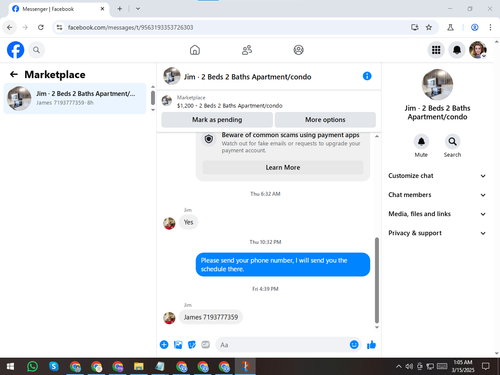Choose a sticker icon in composer
Image resolution: width=500 pixels, height=375 pixels.
click(192, 345)
